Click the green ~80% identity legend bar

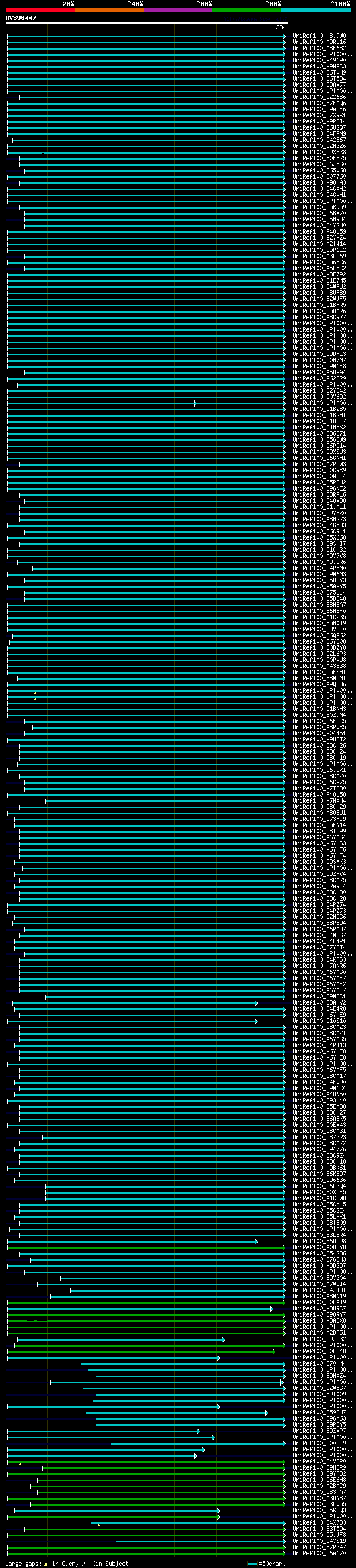247,10
